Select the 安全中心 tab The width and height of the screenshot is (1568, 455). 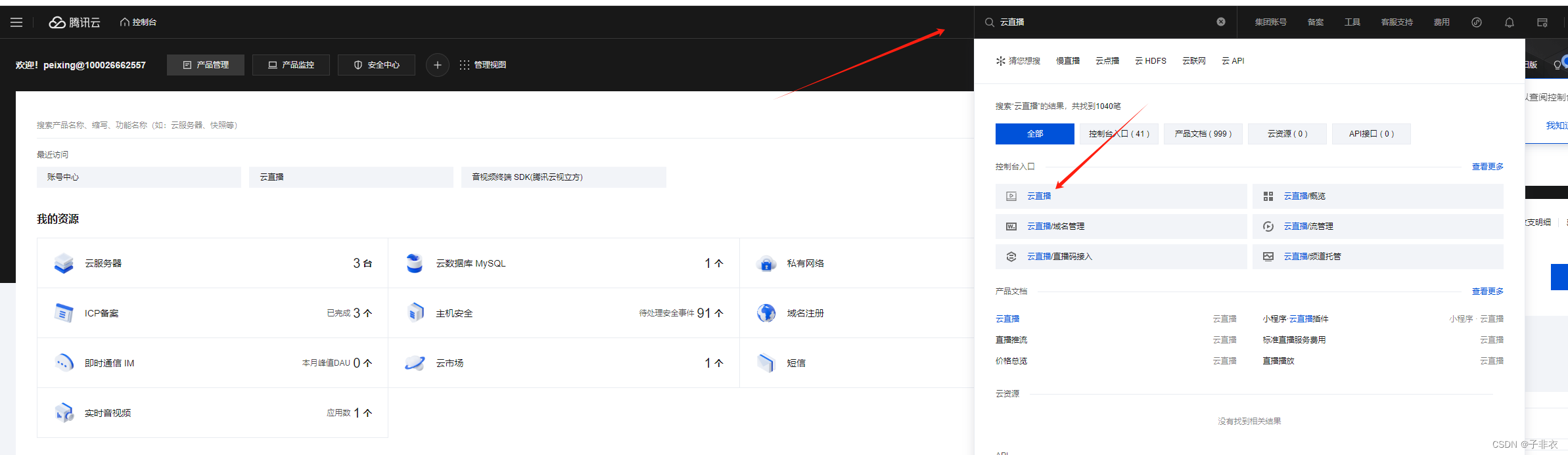click(377, 65)
